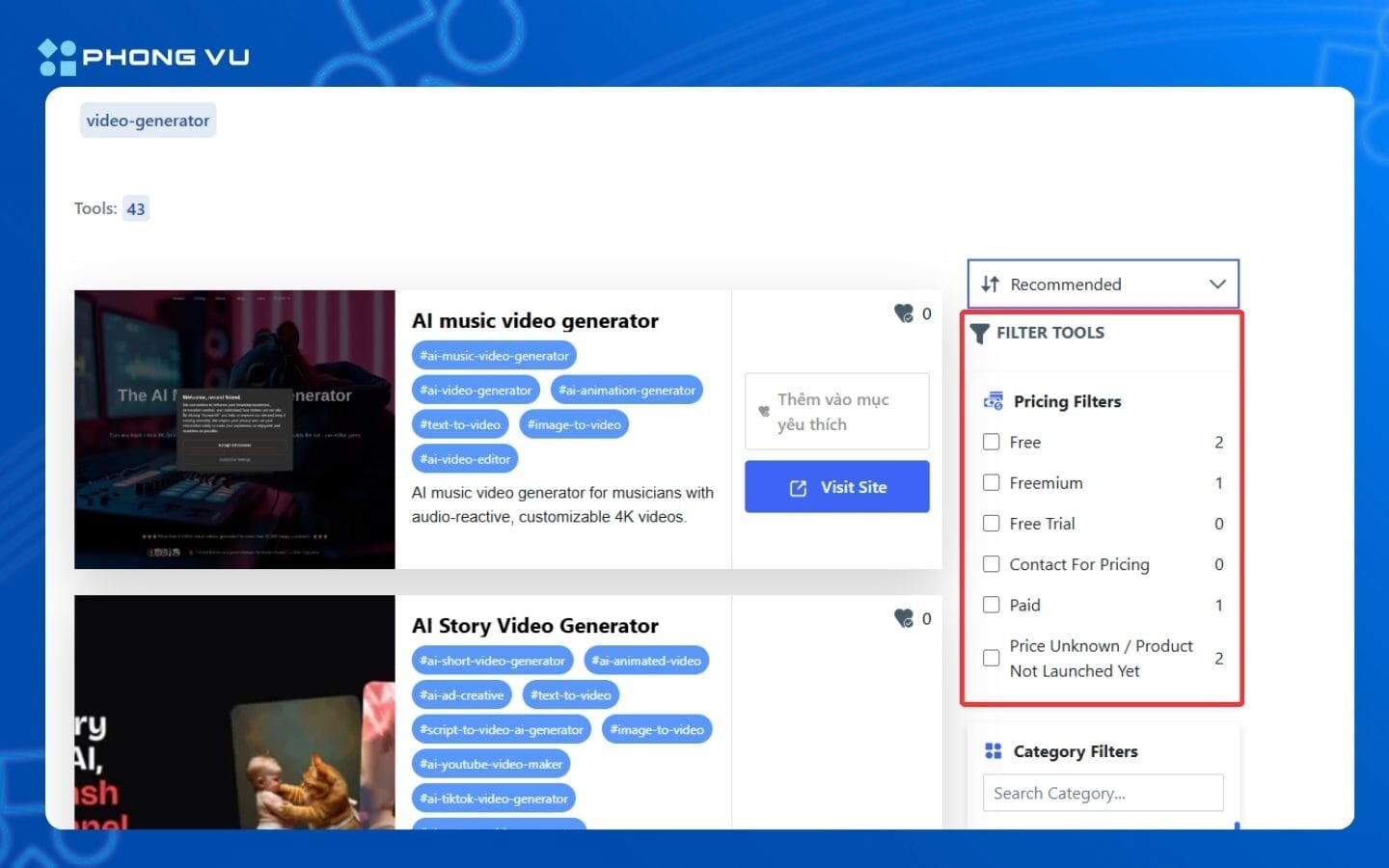Select the #ai-music-video-generator tag
1389x868 pixels.
coord(494,356)
